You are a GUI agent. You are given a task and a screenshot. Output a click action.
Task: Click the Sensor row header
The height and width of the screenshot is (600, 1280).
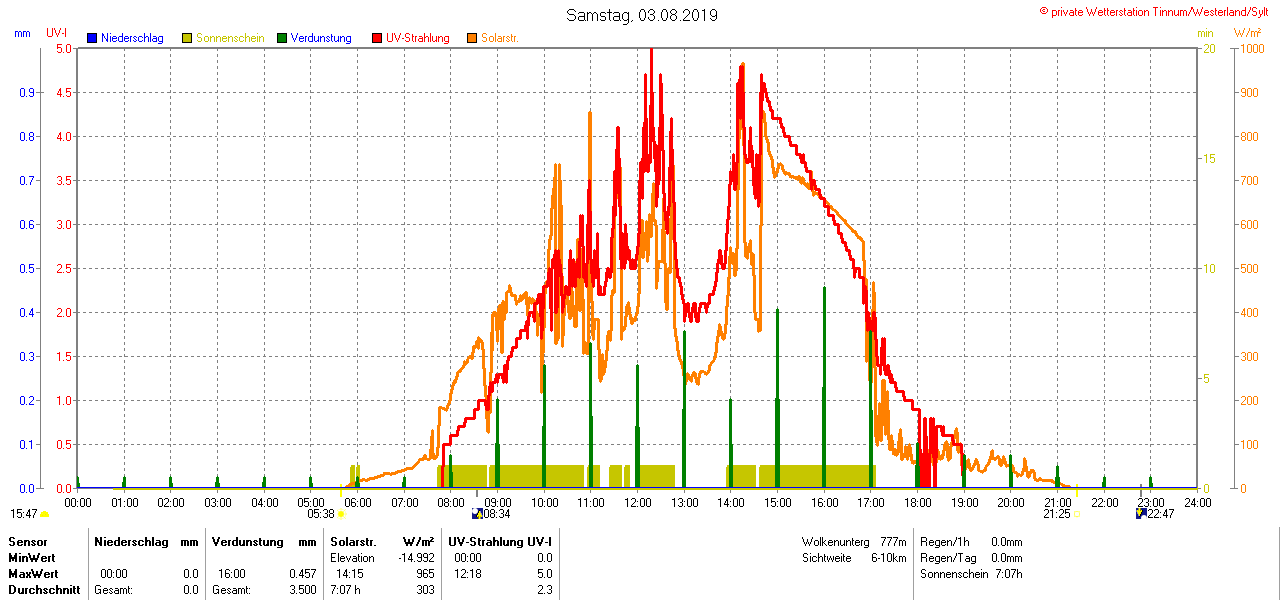pyautogui.click(x=28, y=541)
